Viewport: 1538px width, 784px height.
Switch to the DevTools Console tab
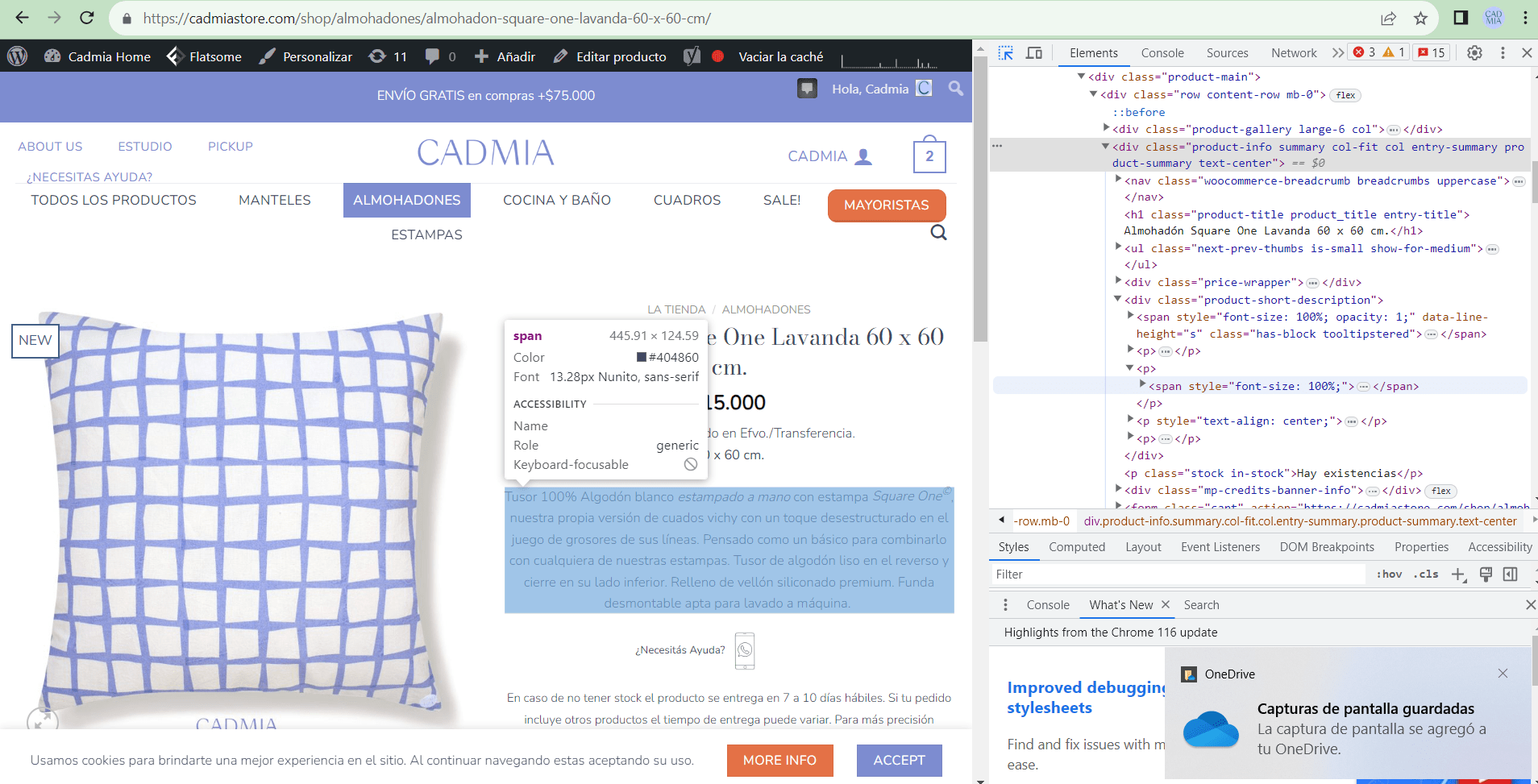coord(1162,53)
